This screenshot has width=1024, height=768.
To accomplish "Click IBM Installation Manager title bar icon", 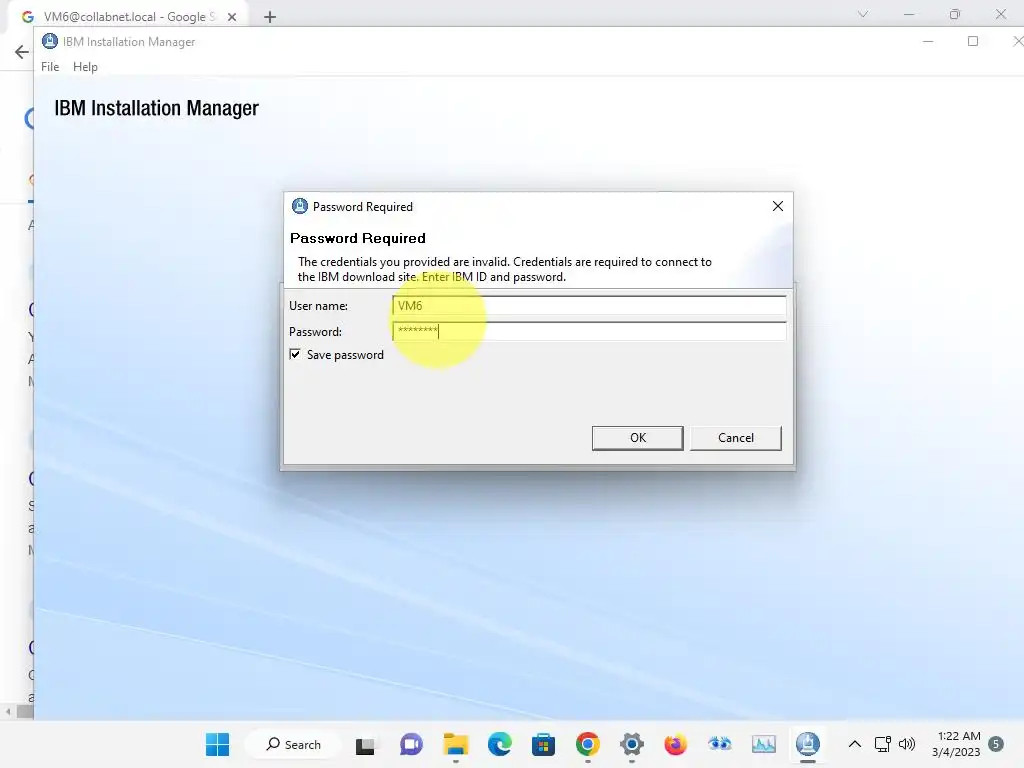I will (x=50, y=41).
